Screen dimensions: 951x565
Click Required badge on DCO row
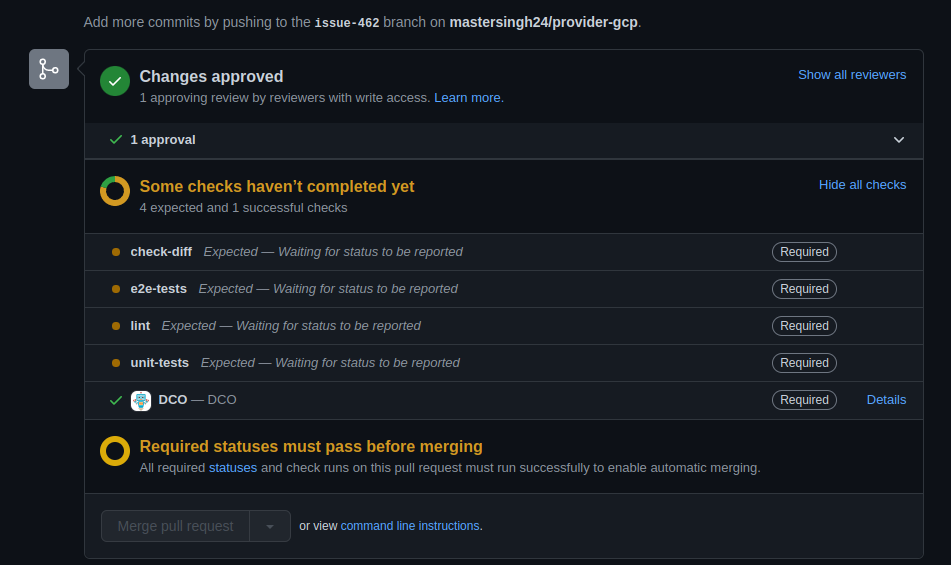[x=804, y=400]
